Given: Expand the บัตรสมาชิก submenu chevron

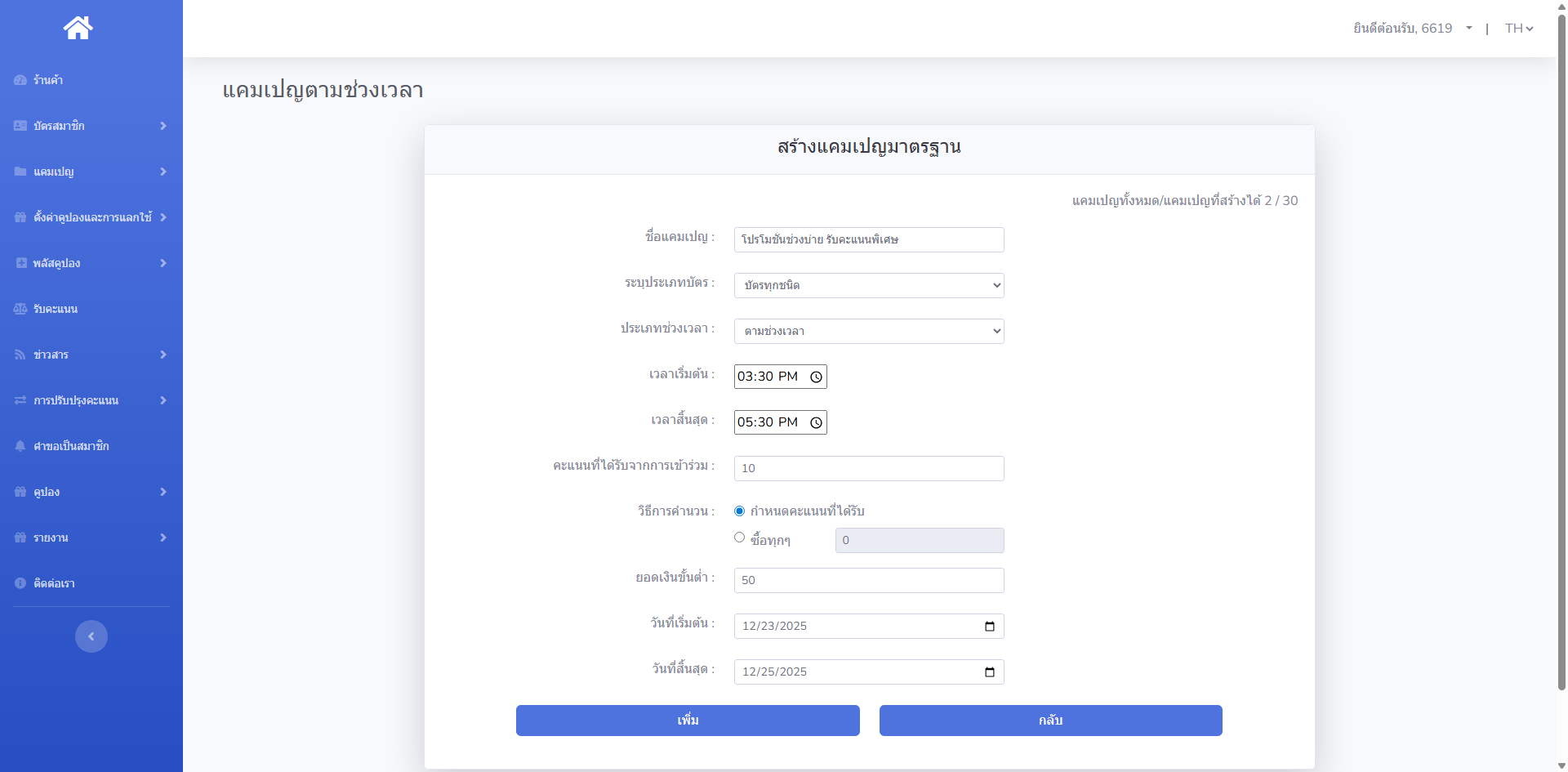Looking at the screenshot, I should 163,126.
